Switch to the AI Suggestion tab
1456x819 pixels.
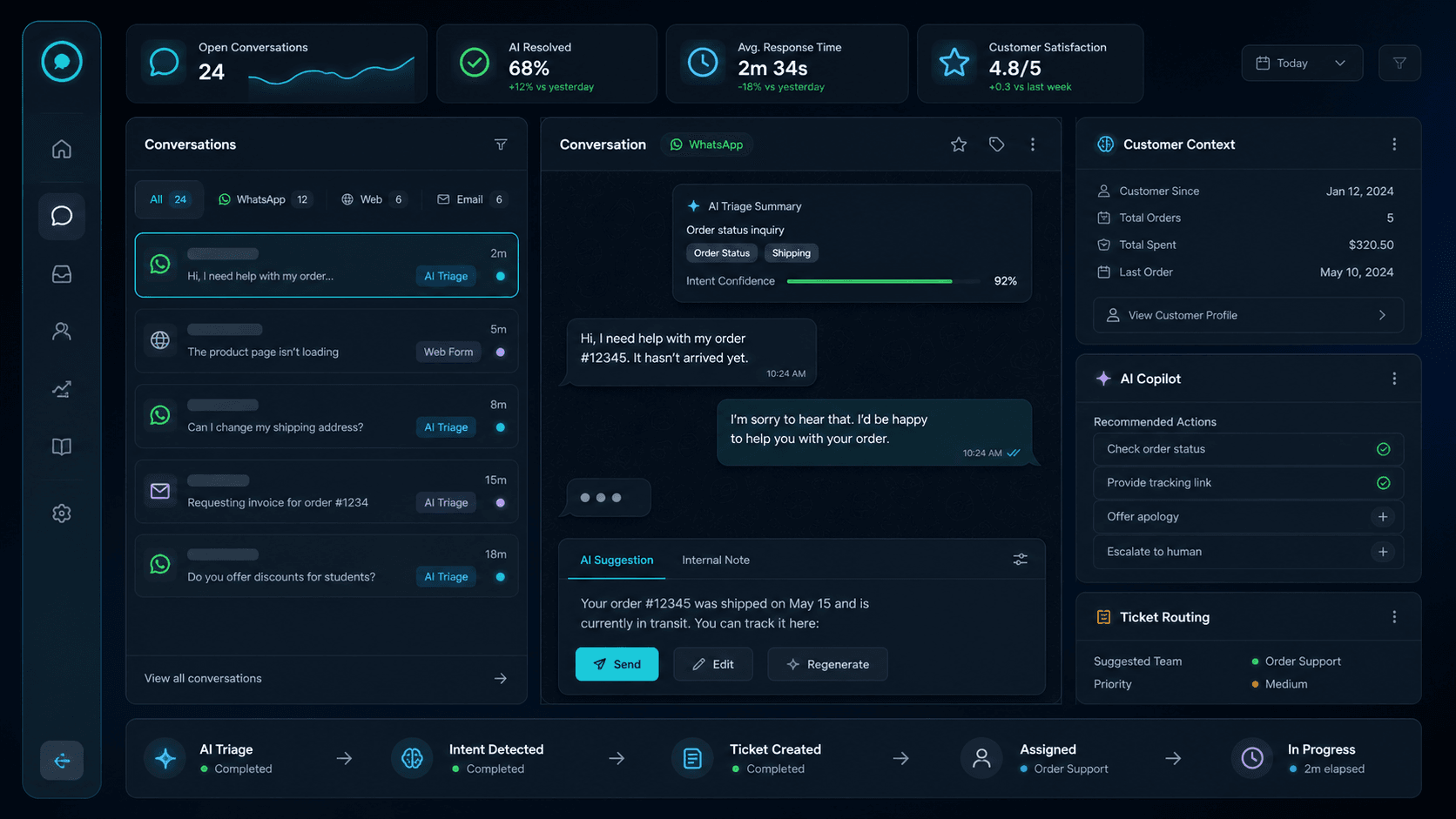point(617,560)
